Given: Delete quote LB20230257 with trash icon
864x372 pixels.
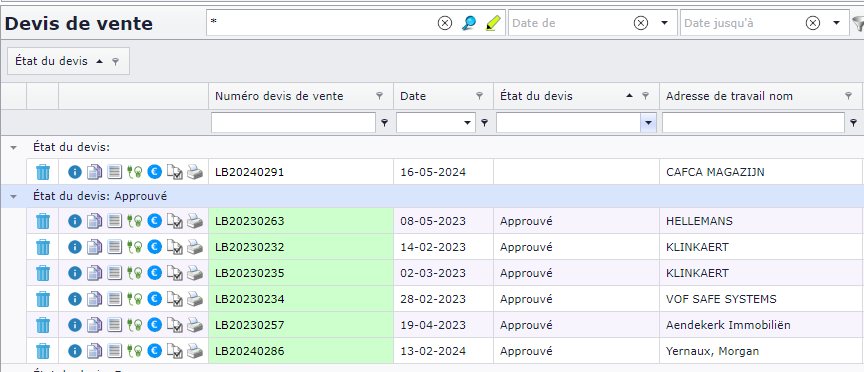Looking at the screenshot, I should click(x=43, y=325).
